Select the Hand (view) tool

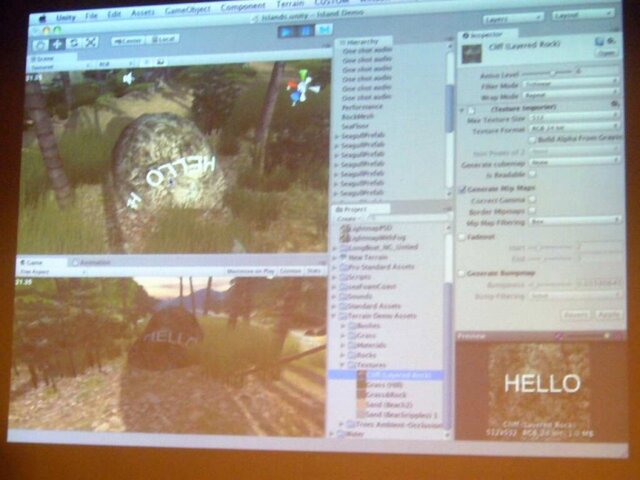[x=40, y=44]
